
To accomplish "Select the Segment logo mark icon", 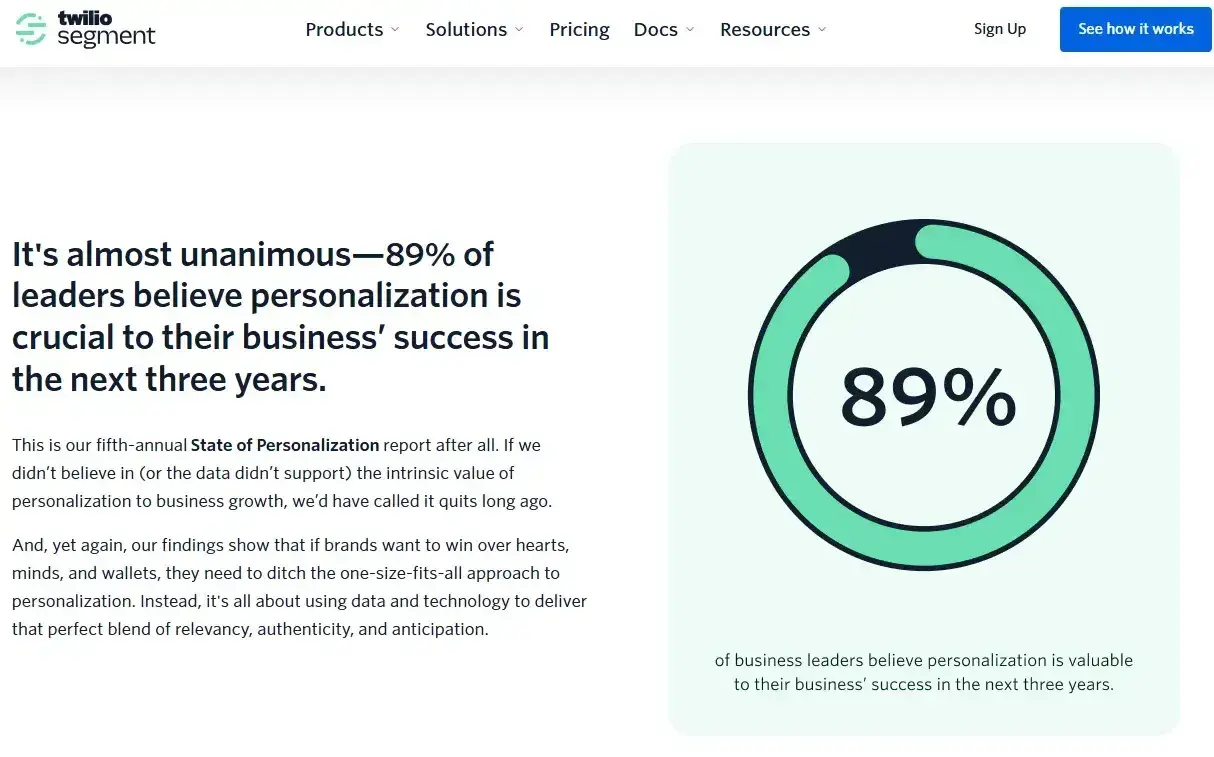I will 34,30.
